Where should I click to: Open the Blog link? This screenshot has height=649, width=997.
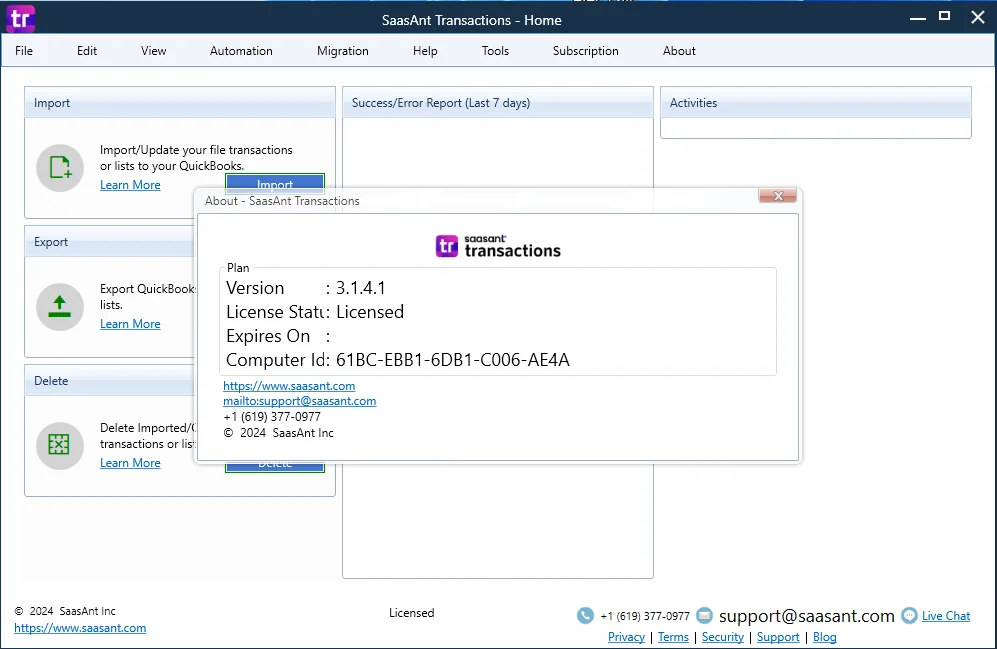[825, 637]
